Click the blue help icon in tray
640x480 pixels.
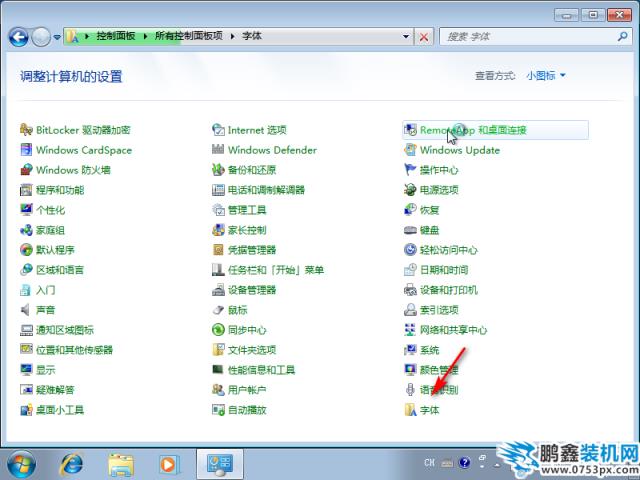(x=464, y=462)
